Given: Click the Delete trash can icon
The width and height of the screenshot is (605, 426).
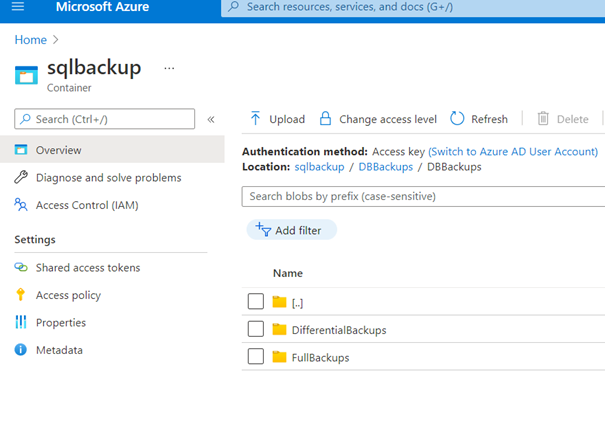Looking at the screenshot, I should (543, 118).
